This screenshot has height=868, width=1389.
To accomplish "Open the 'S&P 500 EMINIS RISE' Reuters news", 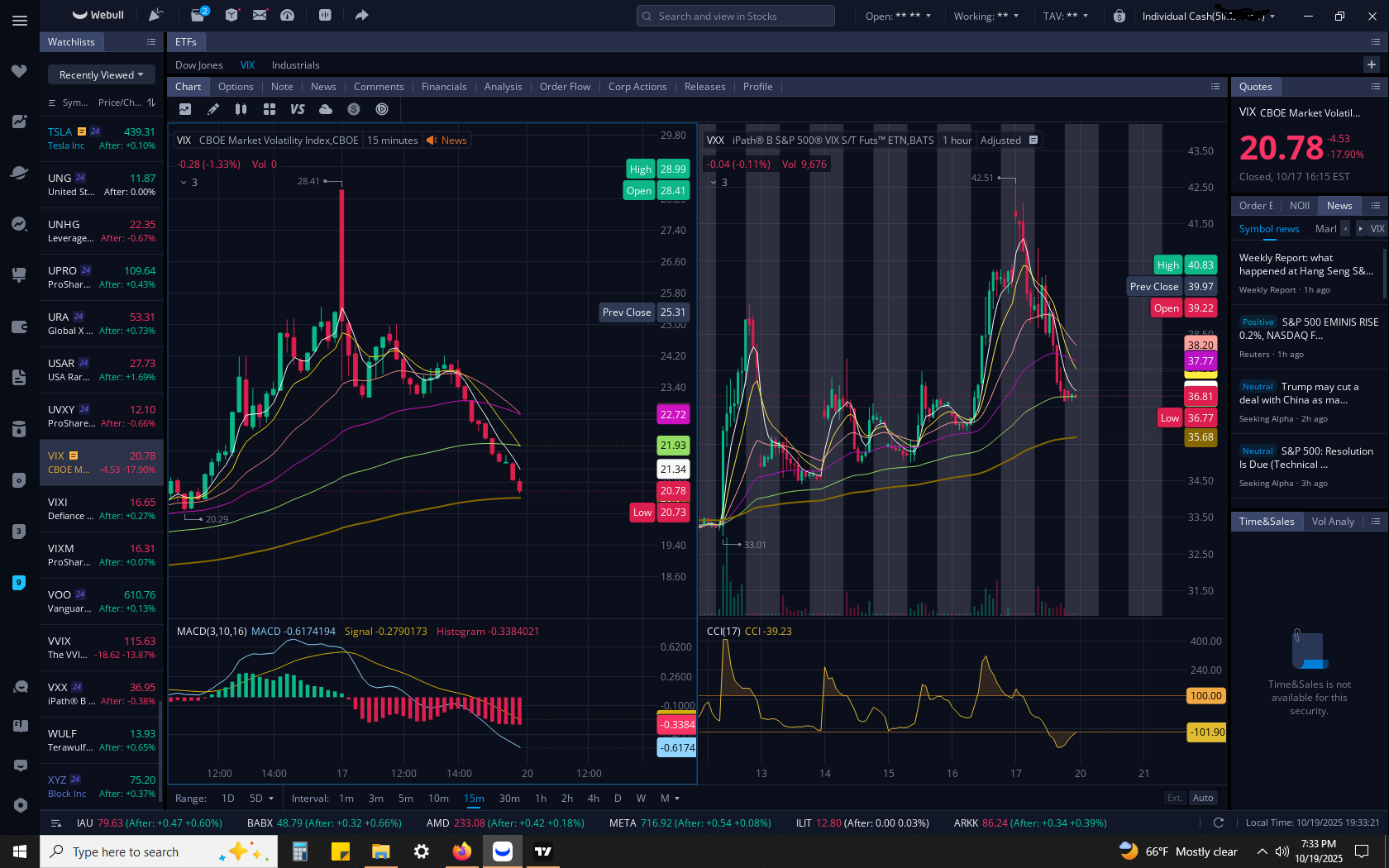I will 1306,336.
